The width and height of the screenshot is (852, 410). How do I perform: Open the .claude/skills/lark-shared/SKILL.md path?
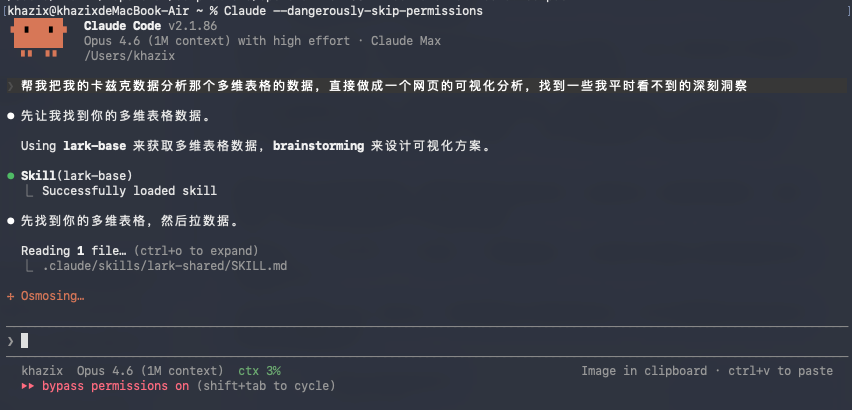(x=165, y=265)
